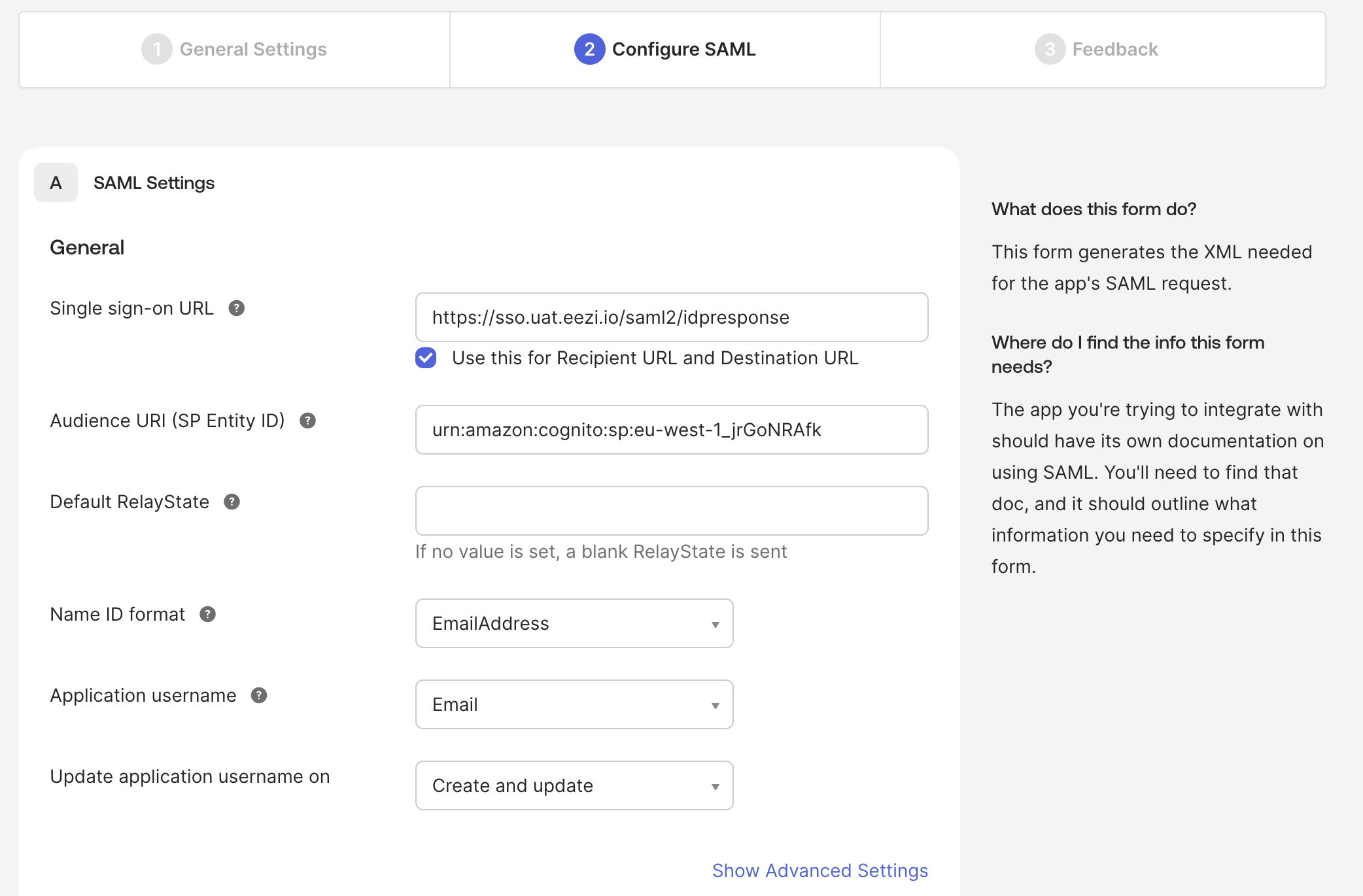The image size is (1363, 896).
Task: Focus the Audience URI input field
Action: click(x=671, y=430)
